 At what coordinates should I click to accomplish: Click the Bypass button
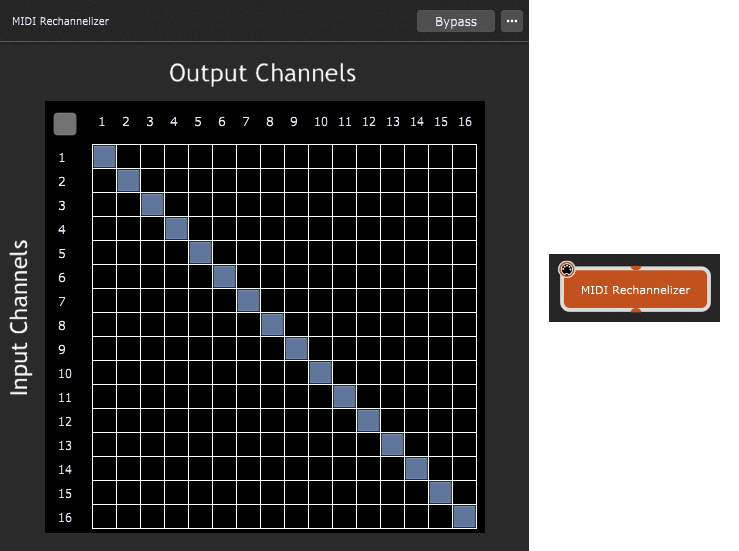click(455, 21)
